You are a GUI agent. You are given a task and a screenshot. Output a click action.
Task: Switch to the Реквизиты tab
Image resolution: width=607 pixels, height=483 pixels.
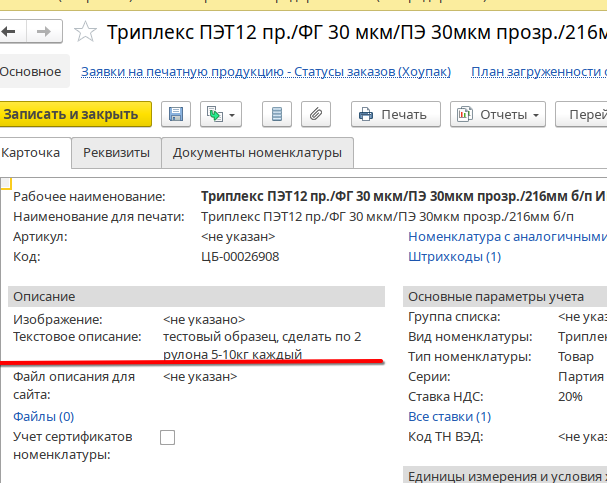coord(116,153)
